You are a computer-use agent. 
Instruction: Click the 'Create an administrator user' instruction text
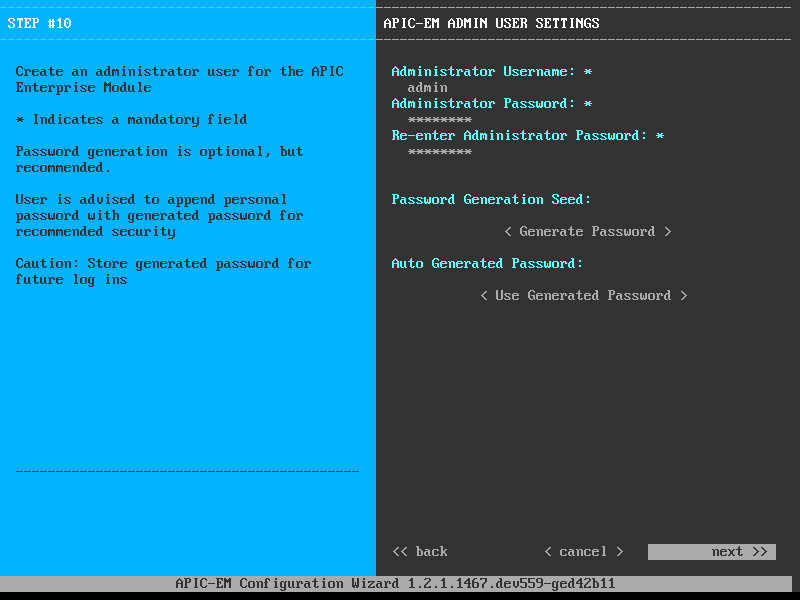(x=180, y=80)
